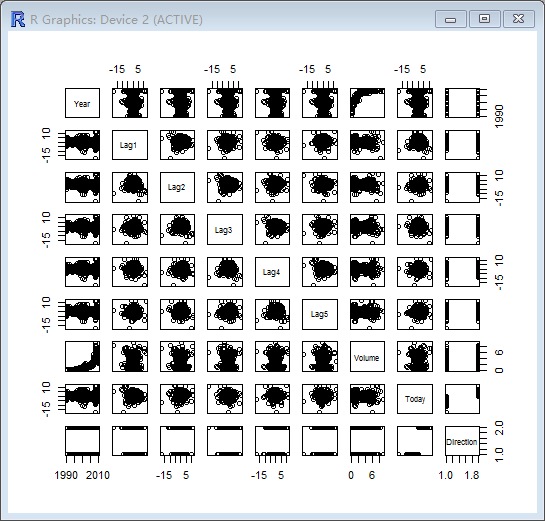This screenshot has height=521, width=545.
Task: Click the right axis label '2.0' near Direction row
Action: (499, 428)
